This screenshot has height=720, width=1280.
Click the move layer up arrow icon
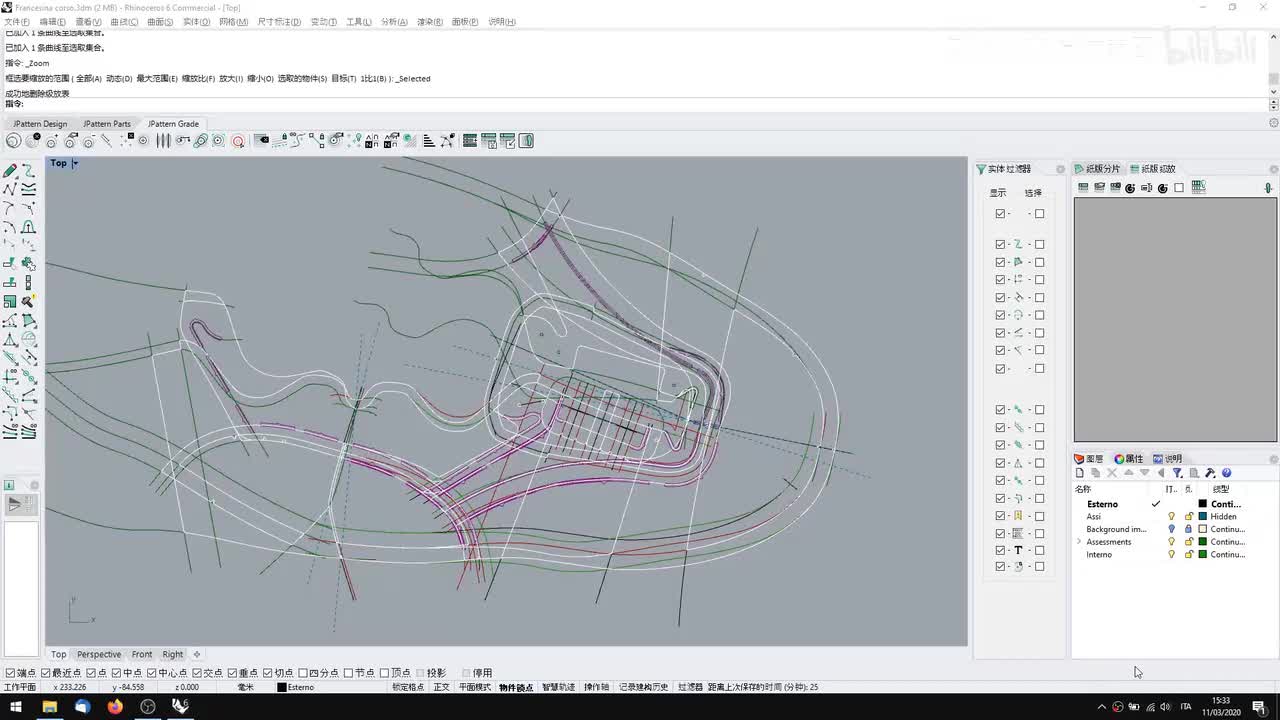pos(1129,473)
